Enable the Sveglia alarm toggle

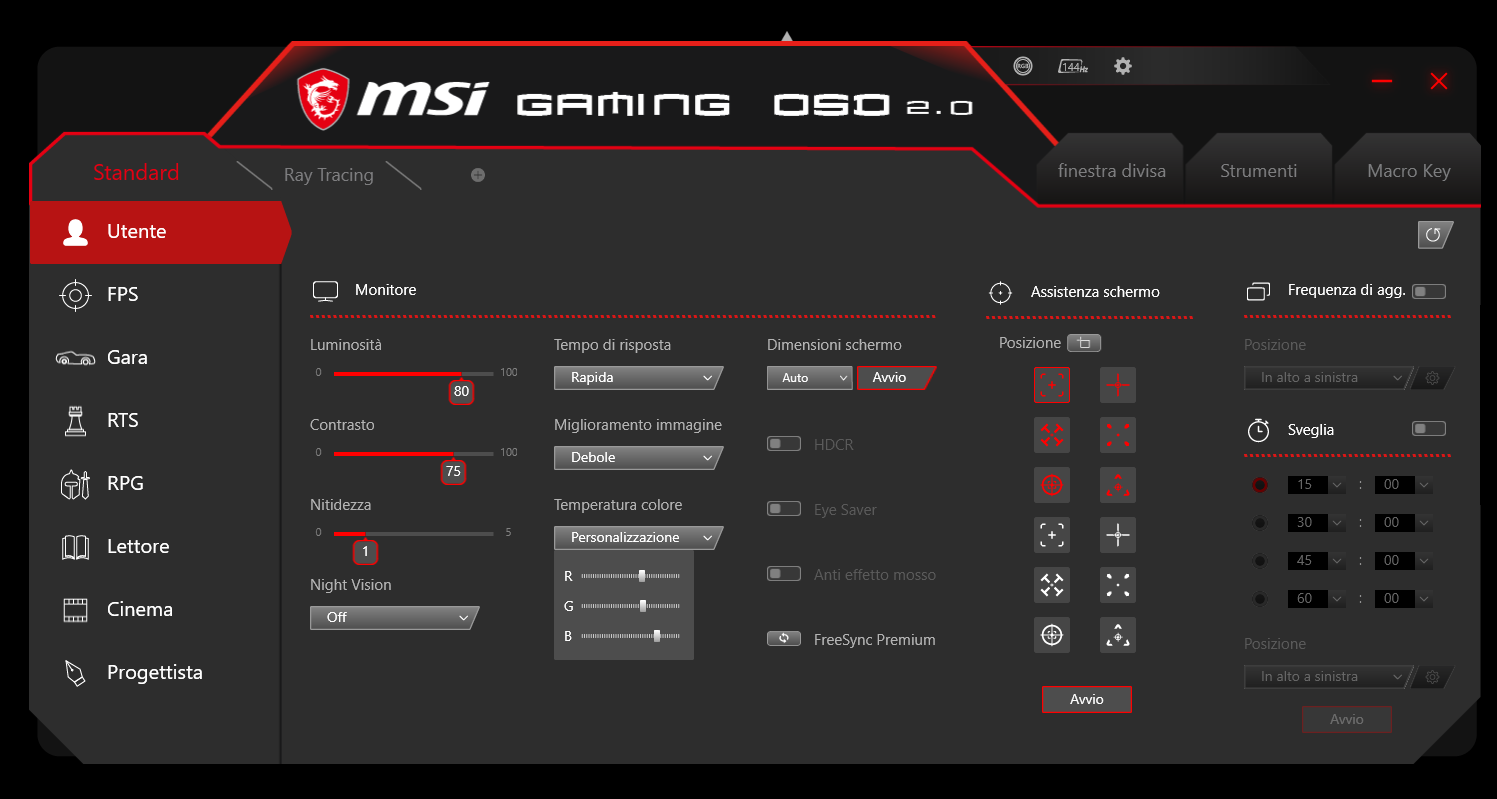tap(1429, 429)
